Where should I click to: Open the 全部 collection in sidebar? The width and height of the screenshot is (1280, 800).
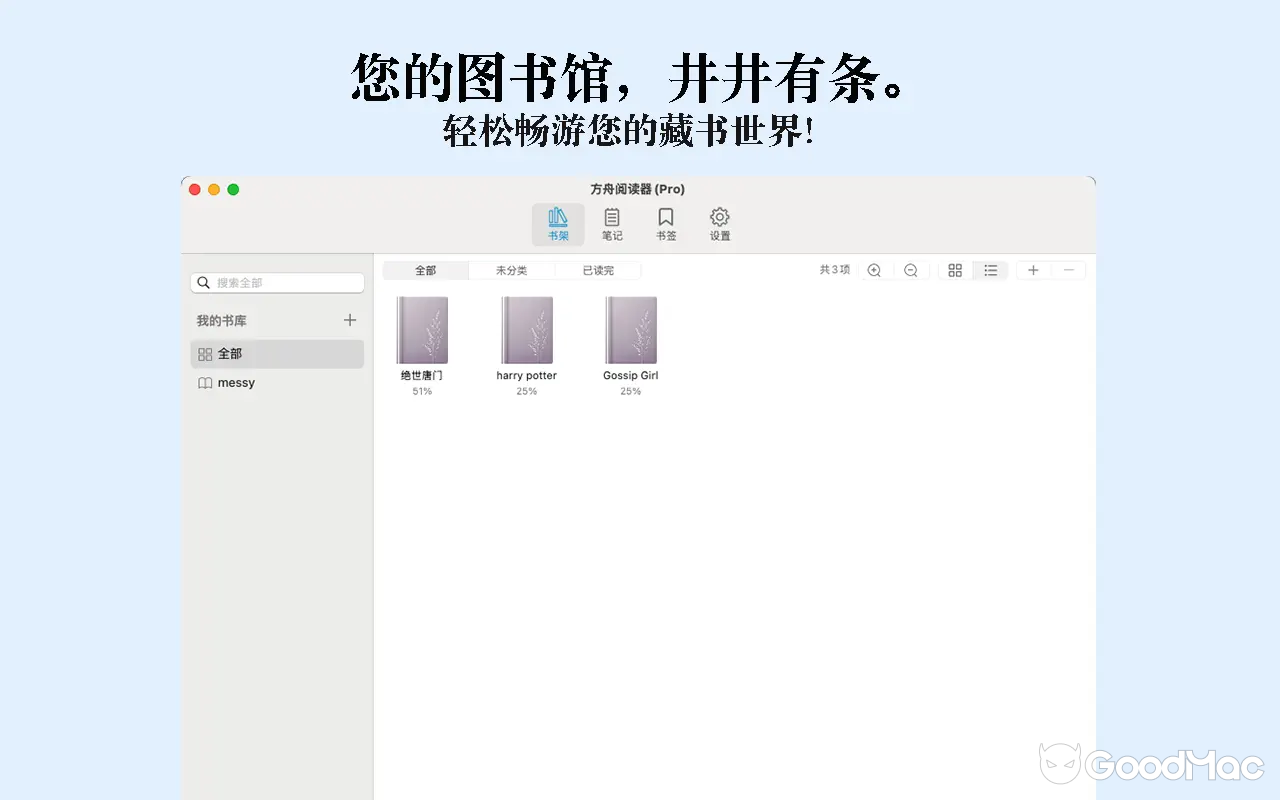(229, 353)
